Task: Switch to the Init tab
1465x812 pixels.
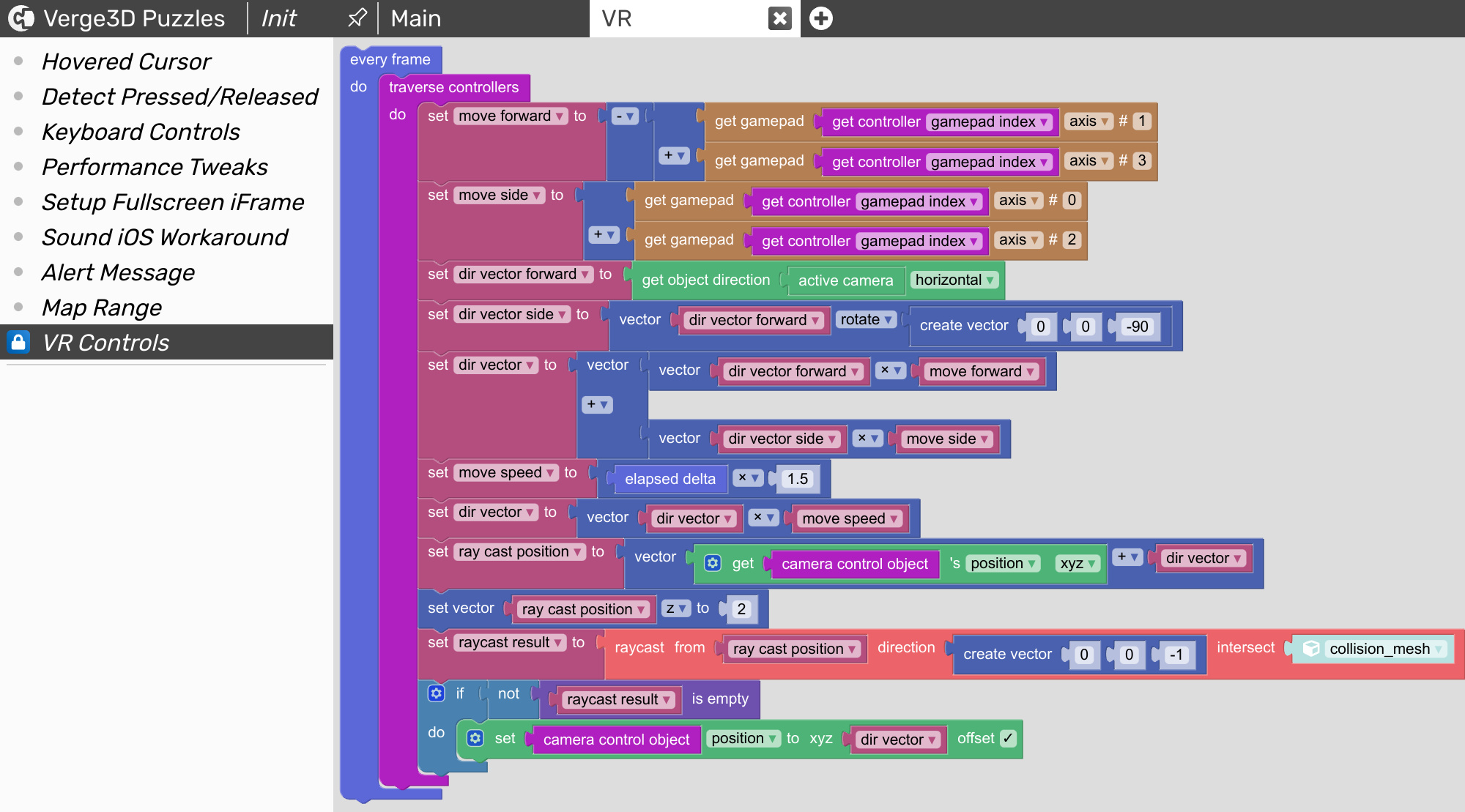Action: click(x=279, y=18)
